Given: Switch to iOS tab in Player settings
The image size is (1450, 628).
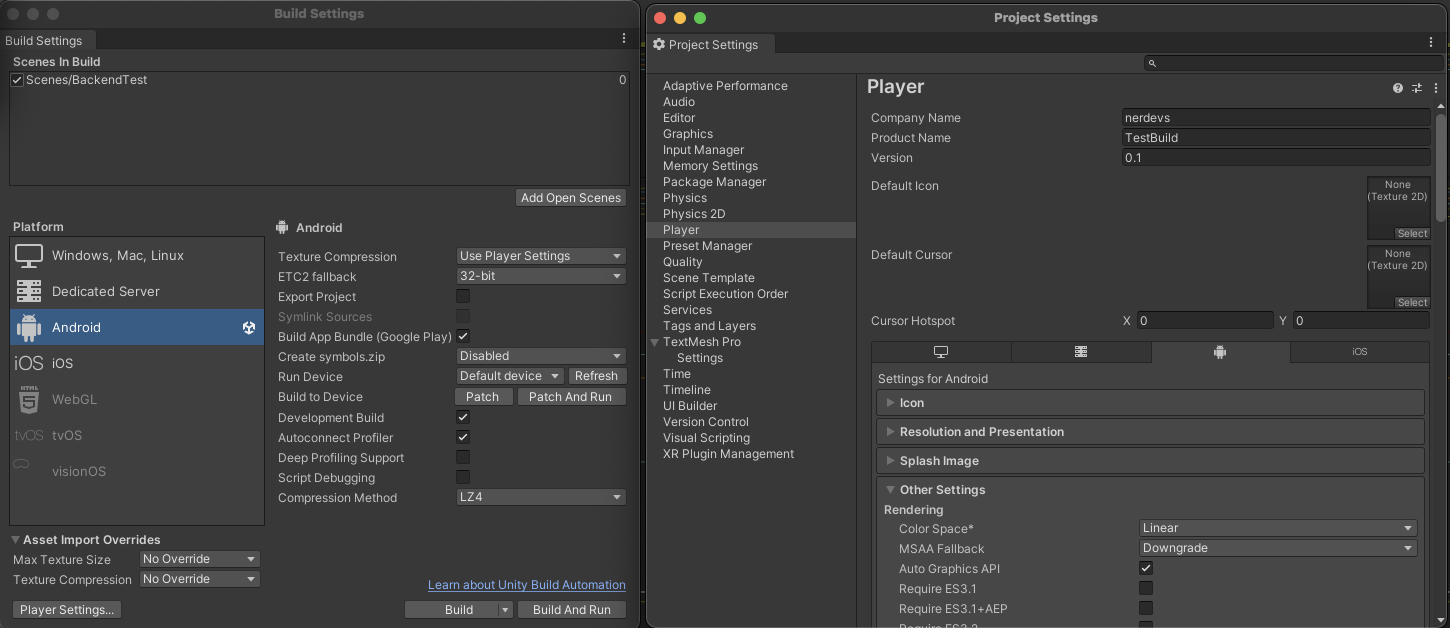Looking at the screenshot, I should (1359, 352).
